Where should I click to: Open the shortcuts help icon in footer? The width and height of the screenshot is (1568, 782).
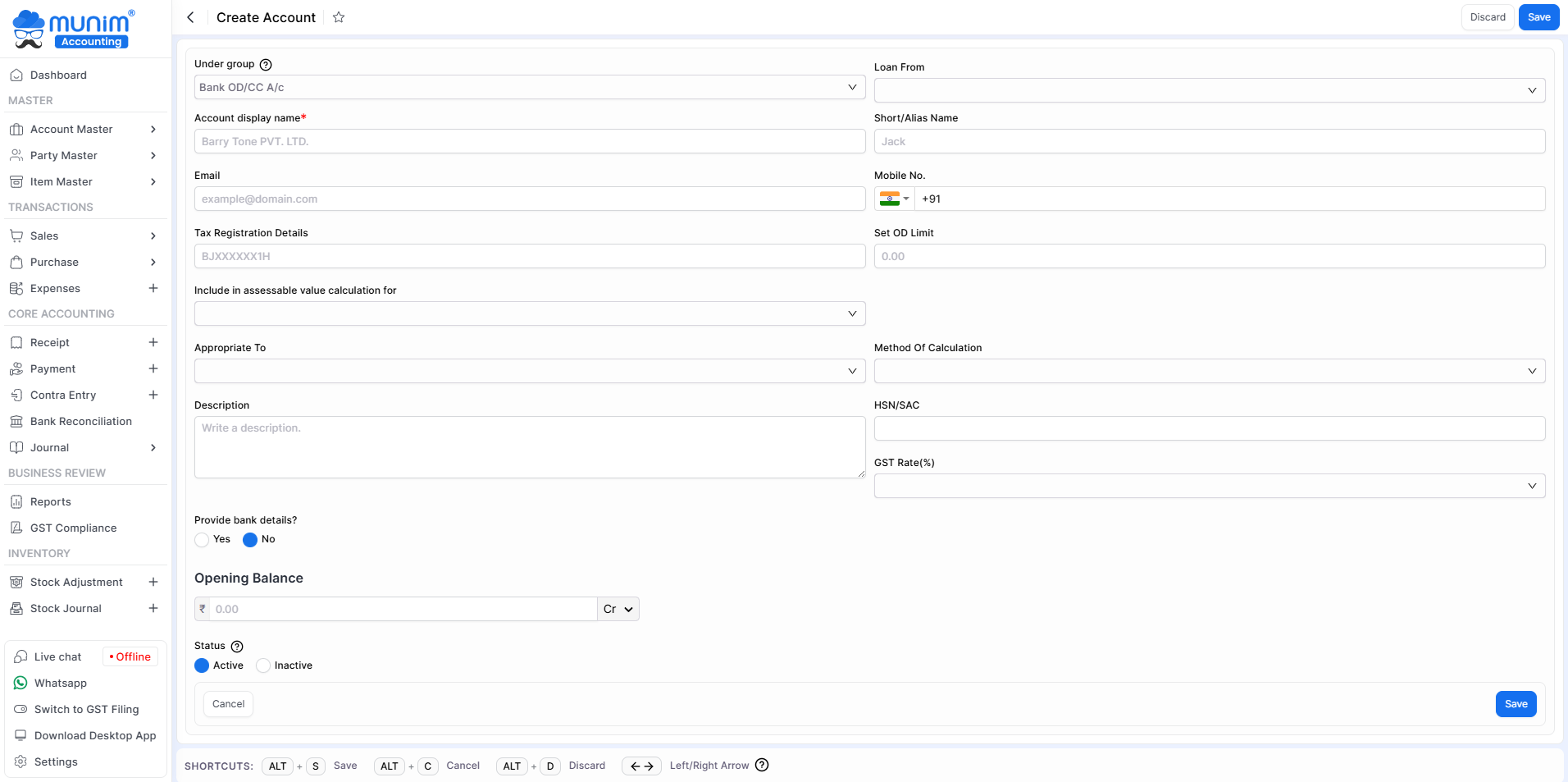[x=762, y=766]
